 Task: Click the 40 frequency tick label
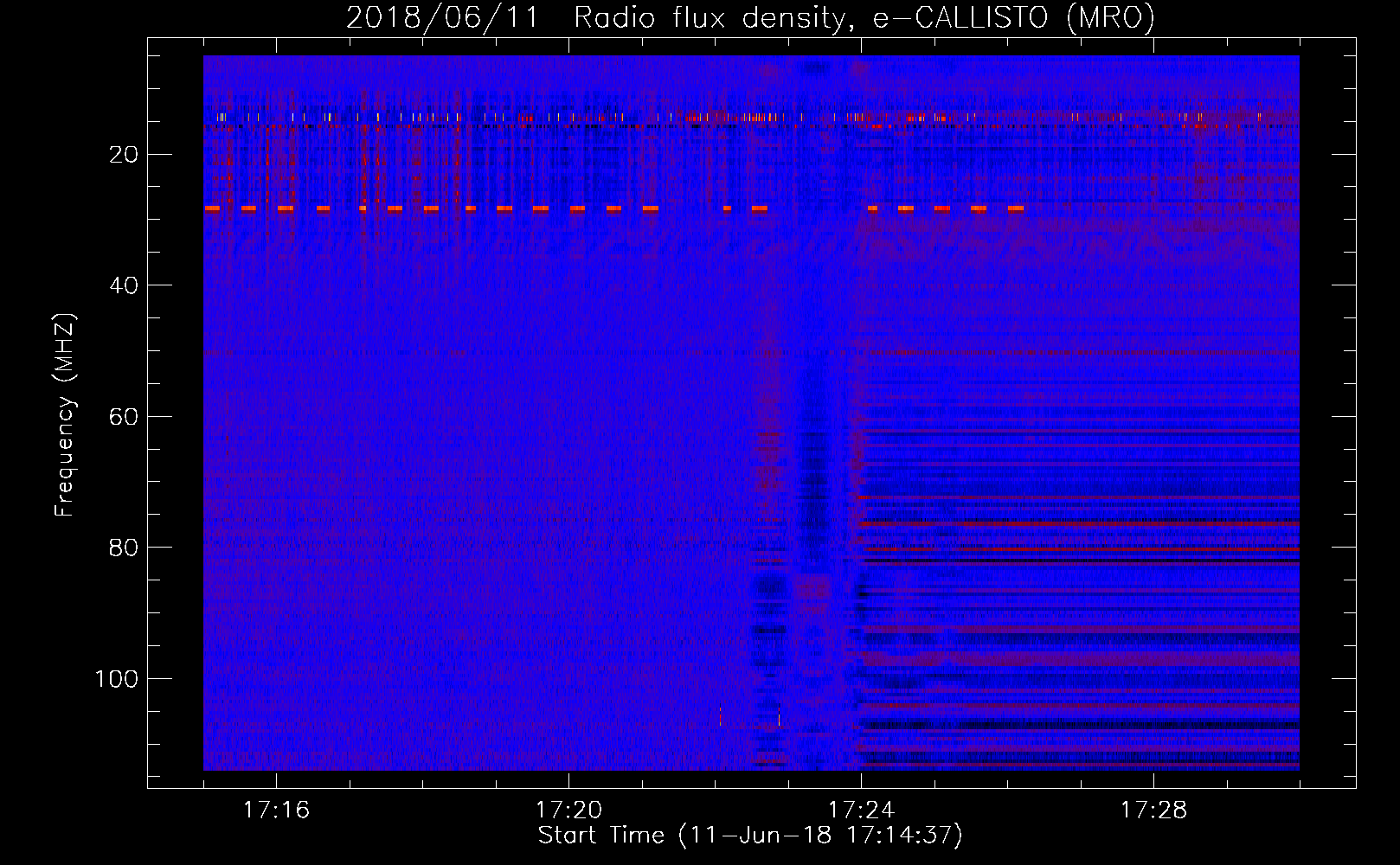pos(124,285)
